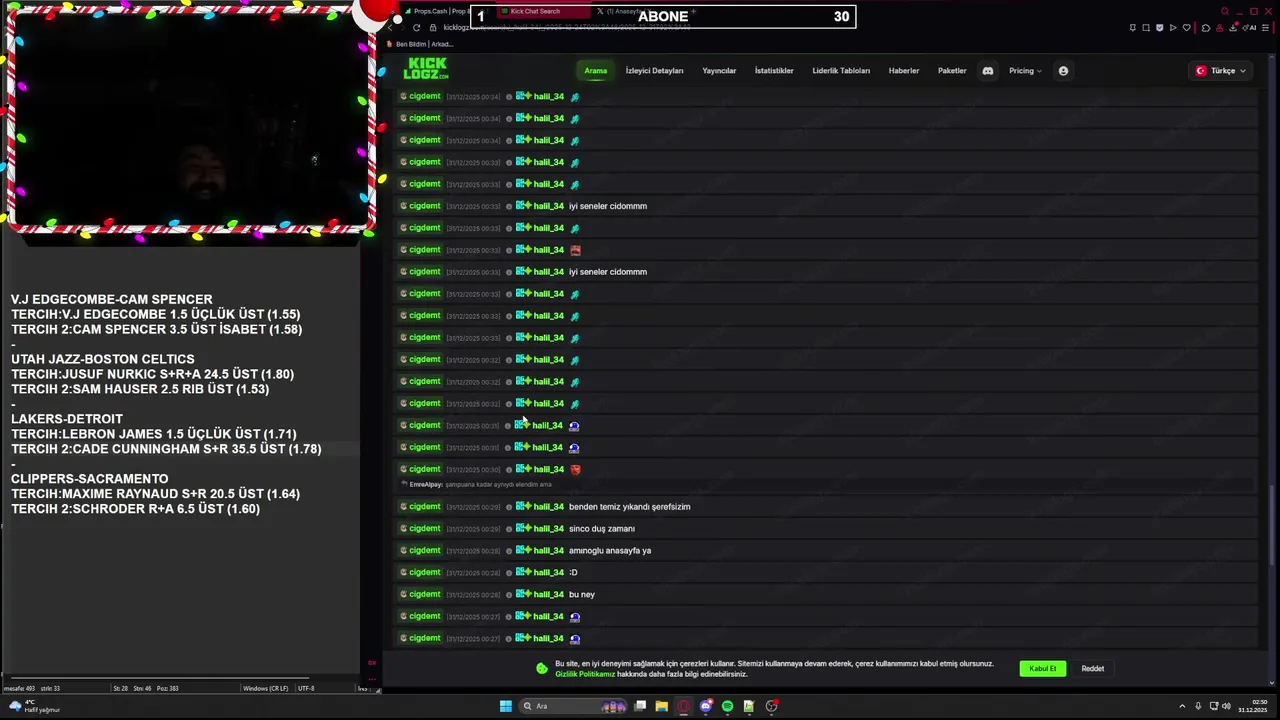Open the Gizlilik Politikamız link
Viewport: 1280px width, 720px height.
(585, 674)
